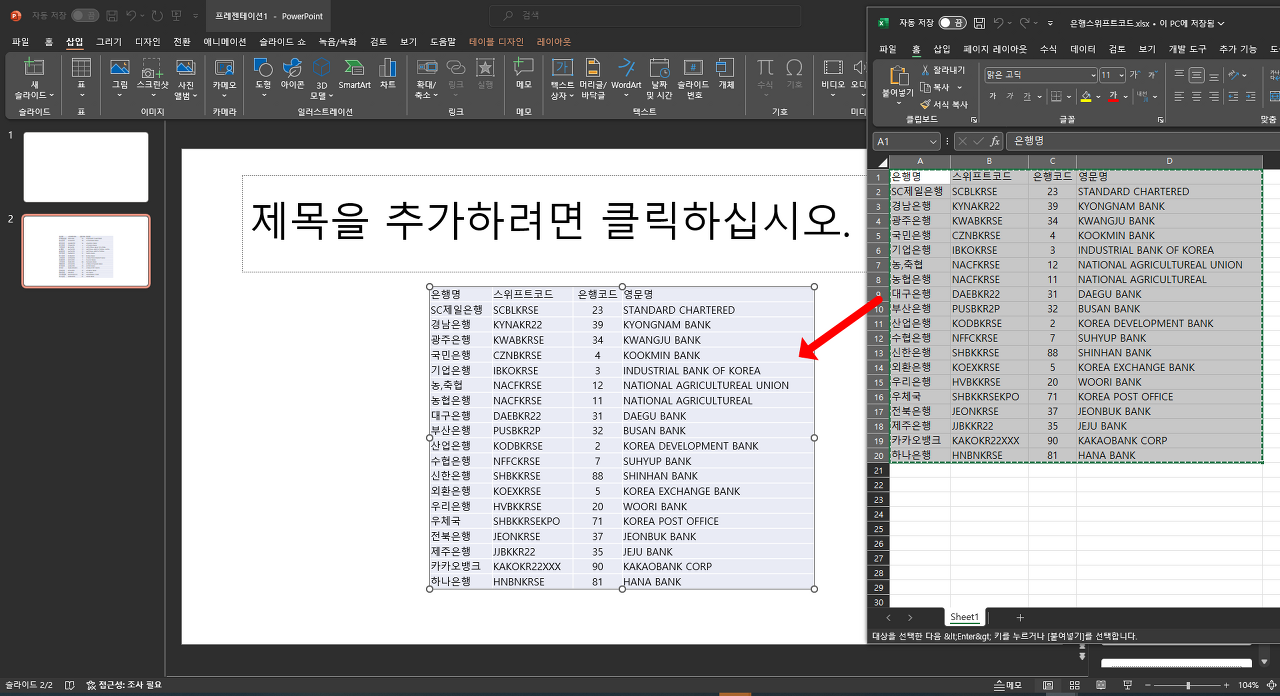Open the Excel font name dropdown
The width and height of the screenshot is (1280, 696).
[1092, 75]
